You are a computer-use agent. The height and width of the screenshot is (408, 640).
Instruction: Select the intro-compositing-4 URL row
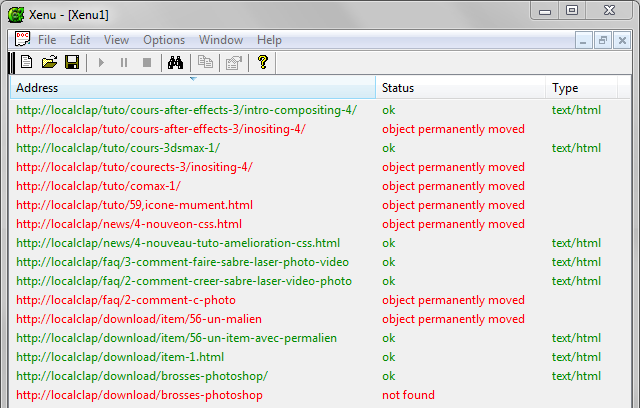pyautogui.click(x=187, y=110)
